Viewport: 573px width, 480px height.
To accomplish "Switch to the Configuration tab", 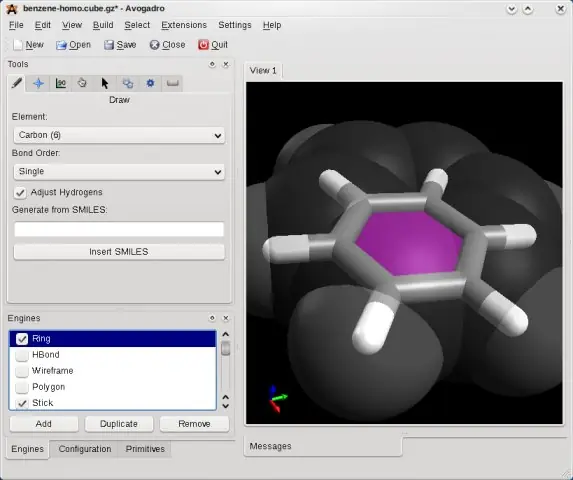I will [85, 449].
